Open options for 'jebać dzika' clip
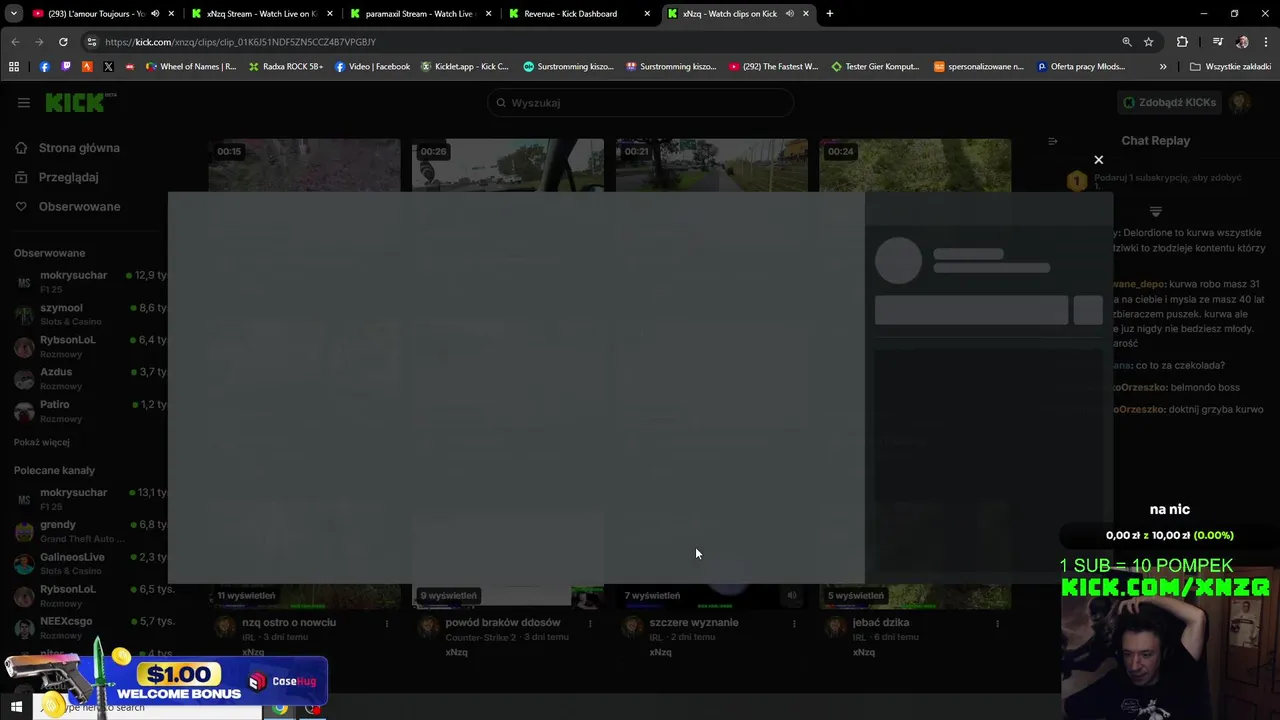The width and height of the screenshot is (1280, 720). click(997, 623)
